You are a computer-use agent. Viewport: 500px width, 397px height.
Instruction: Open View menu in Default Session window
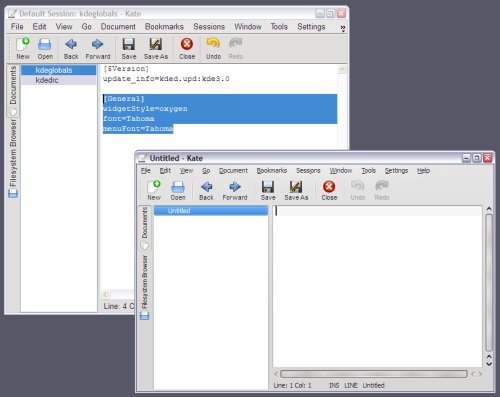pyautogui.click(x=64, y=27)
